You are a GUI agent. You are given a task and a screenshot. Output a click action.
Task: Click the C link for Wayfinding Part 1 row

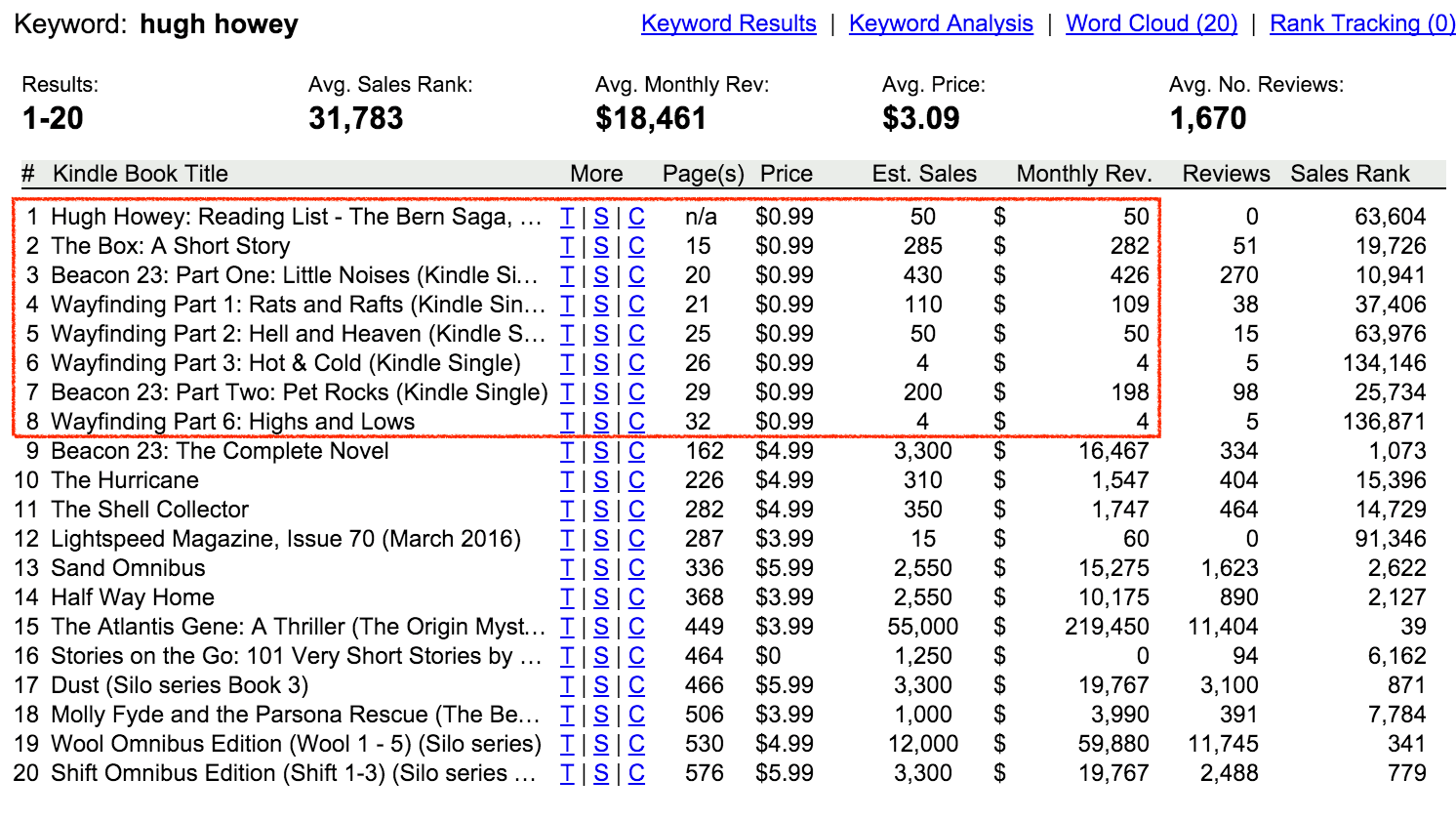(636, 305)
